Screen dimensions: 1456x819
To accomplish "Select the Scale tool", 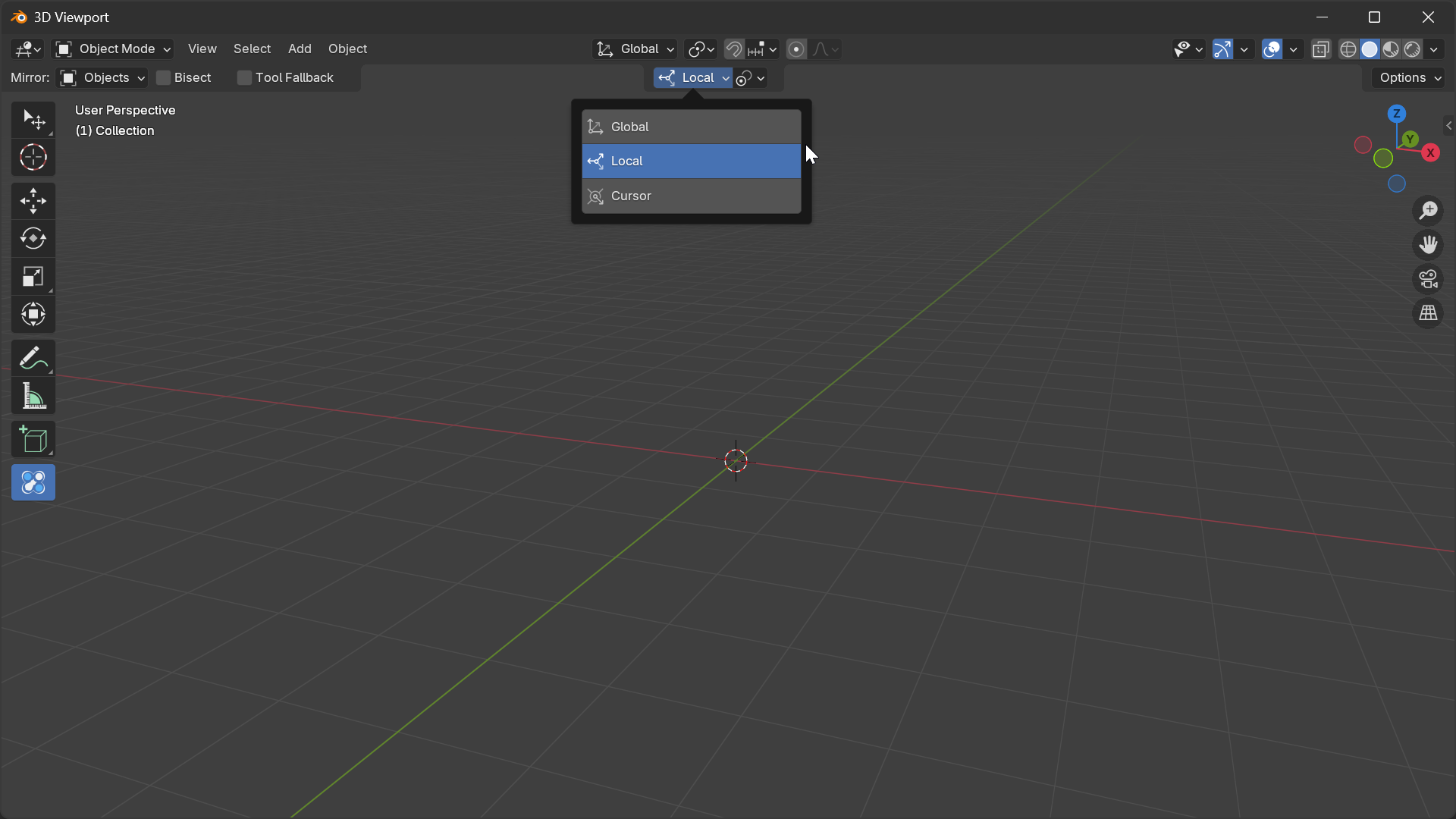I will pyautogui.click(x=33, y=277).
